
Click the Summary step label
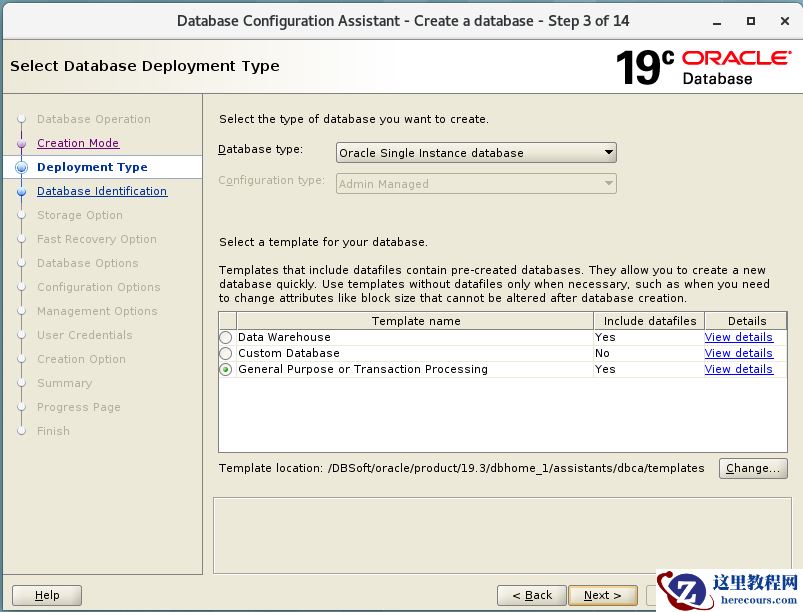tap(65, 383)
